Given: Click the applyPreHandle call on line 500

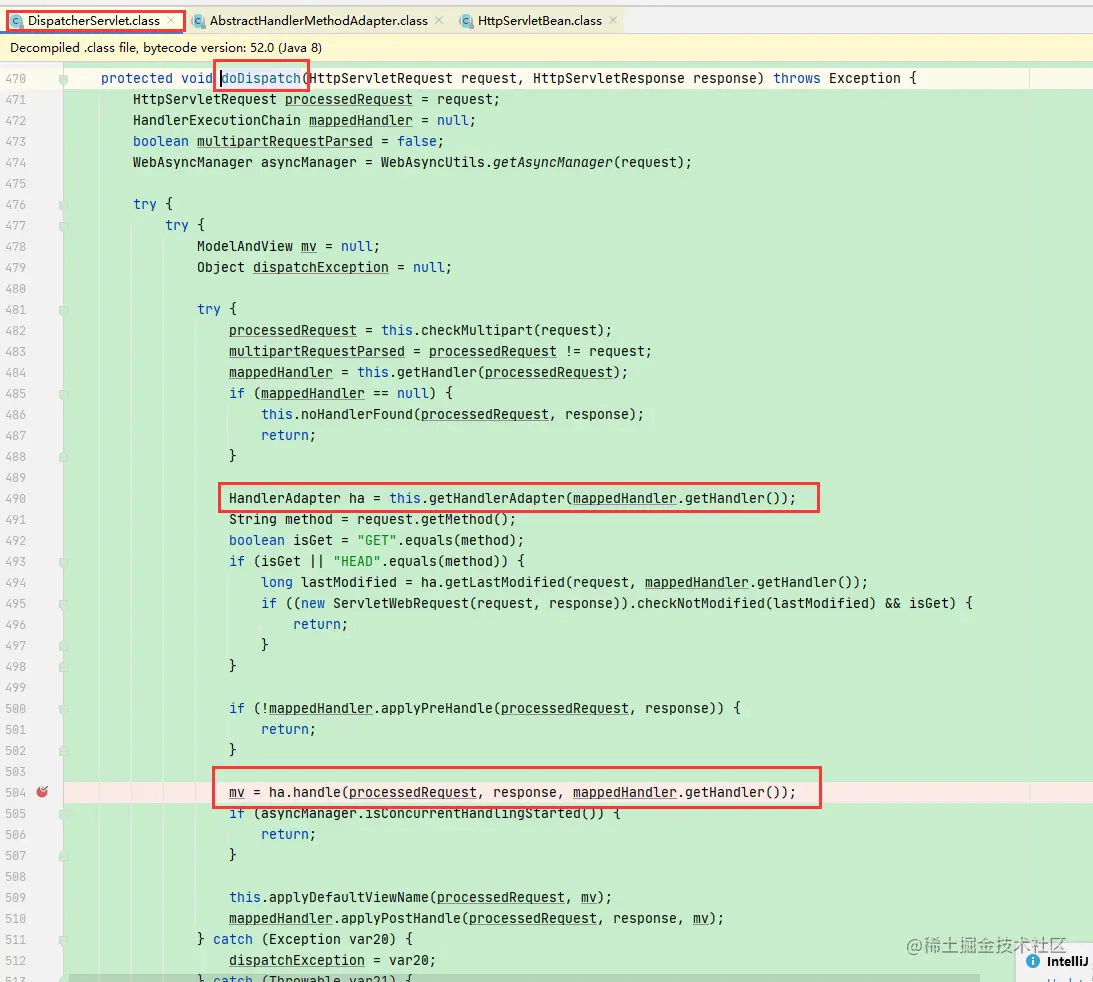Looking at the screenshot, I should (x=437, y=708).
